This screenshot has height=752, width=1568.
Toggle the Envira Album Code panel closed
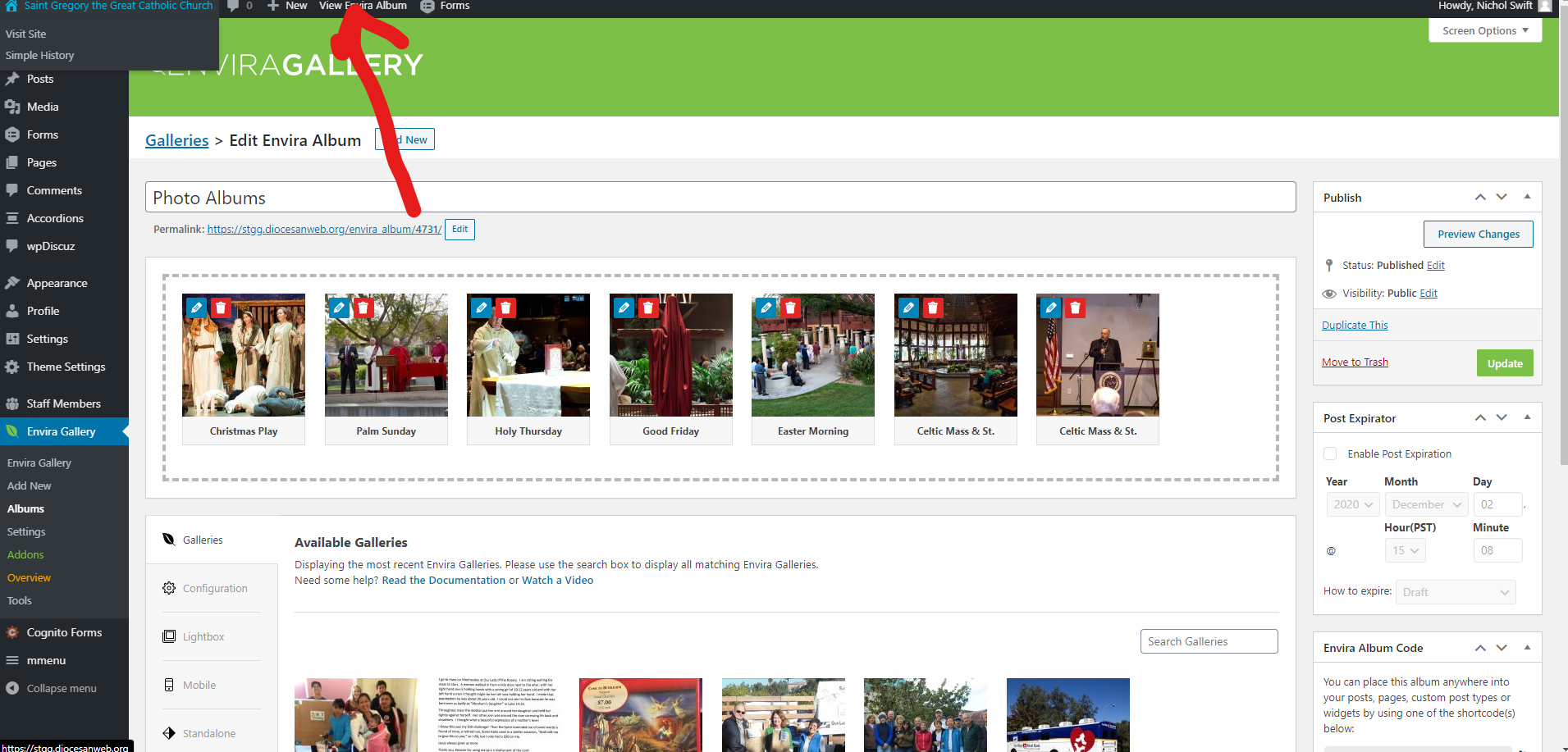pos(1527,648)
